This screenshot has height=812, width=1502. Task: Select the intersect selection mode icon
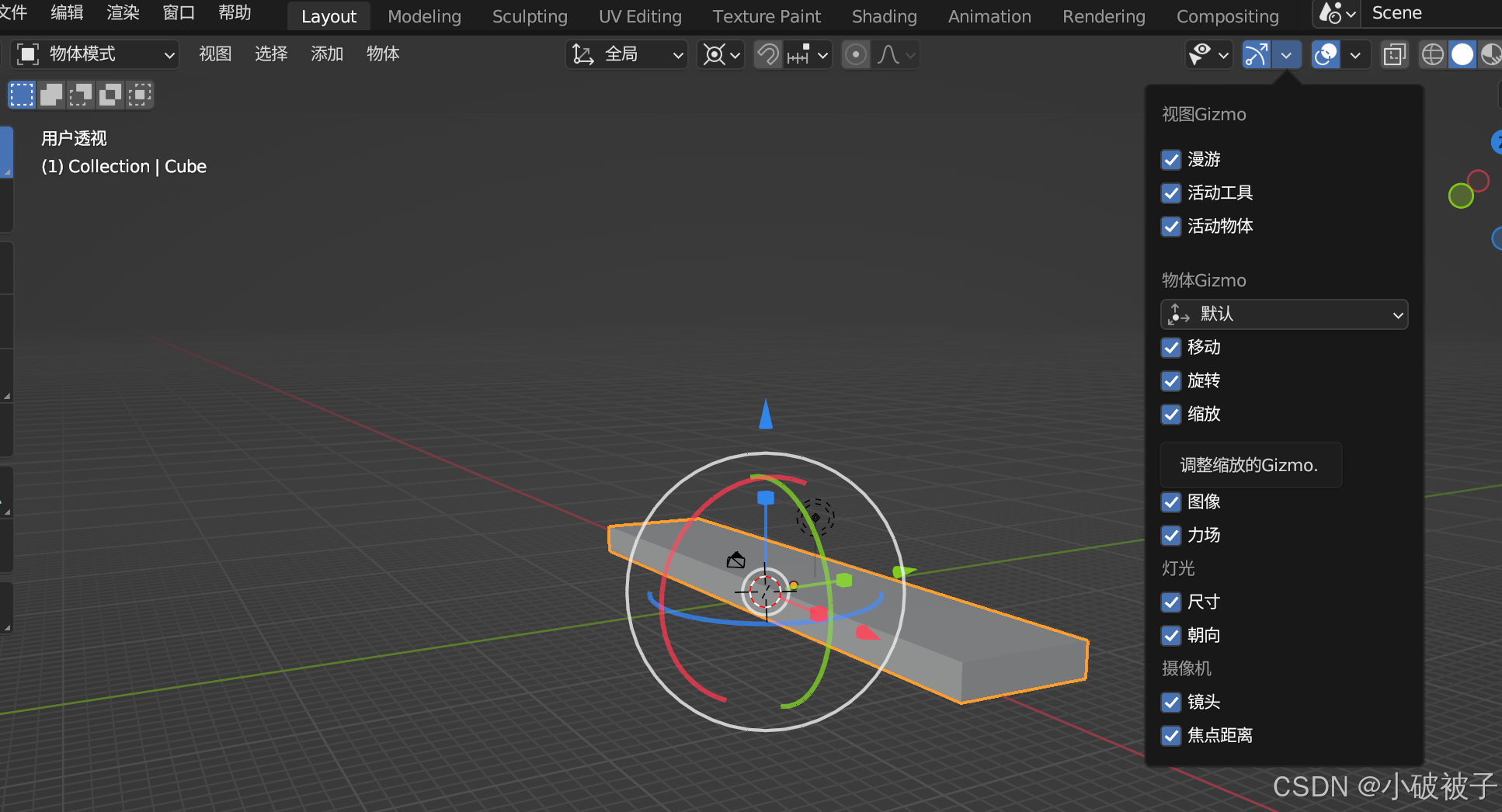click(x=140, y=95)
